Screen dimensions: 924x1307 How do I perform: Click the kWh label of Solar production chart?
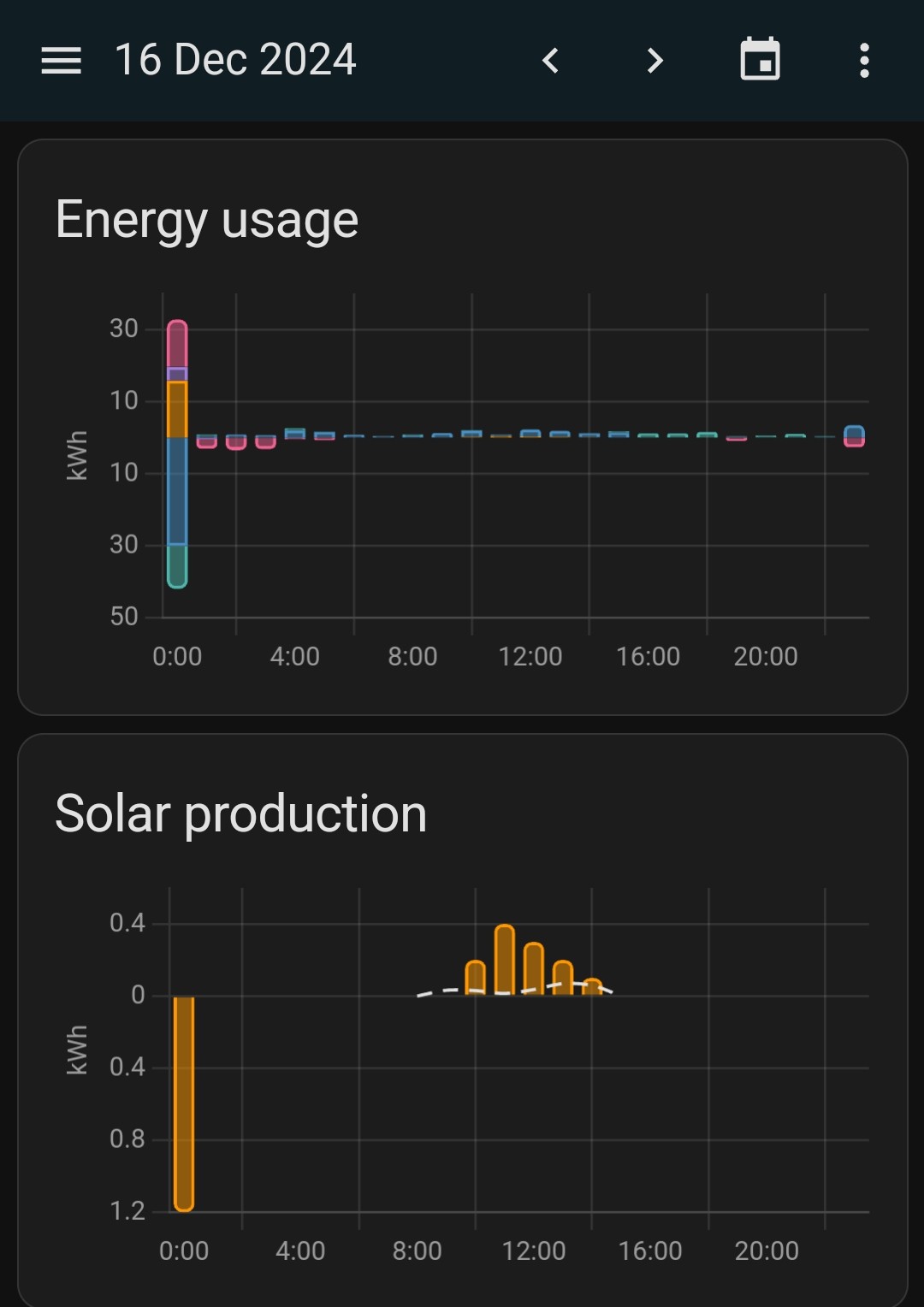pos(77,1050)
